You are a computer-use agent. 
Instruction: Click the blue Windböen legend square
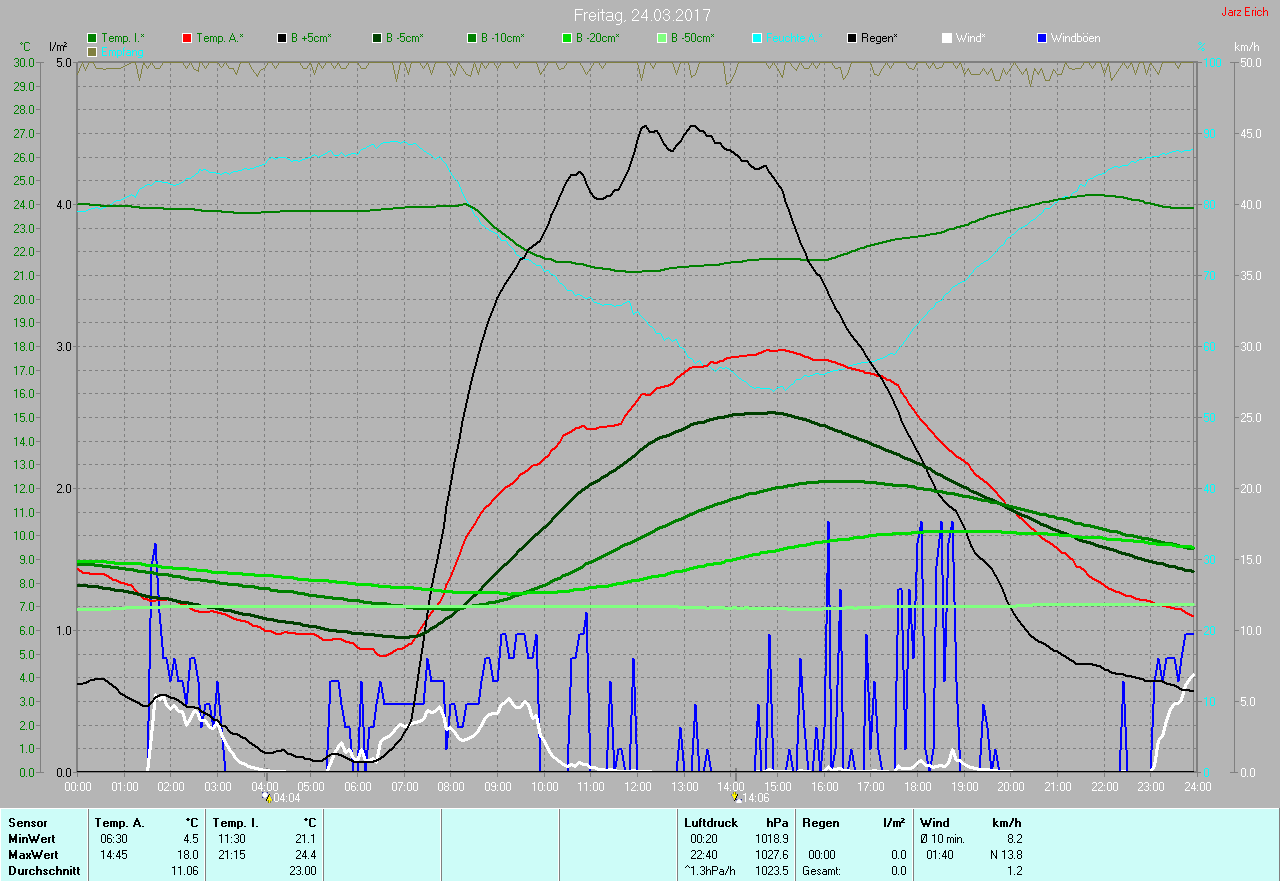tap(1041, 38)
